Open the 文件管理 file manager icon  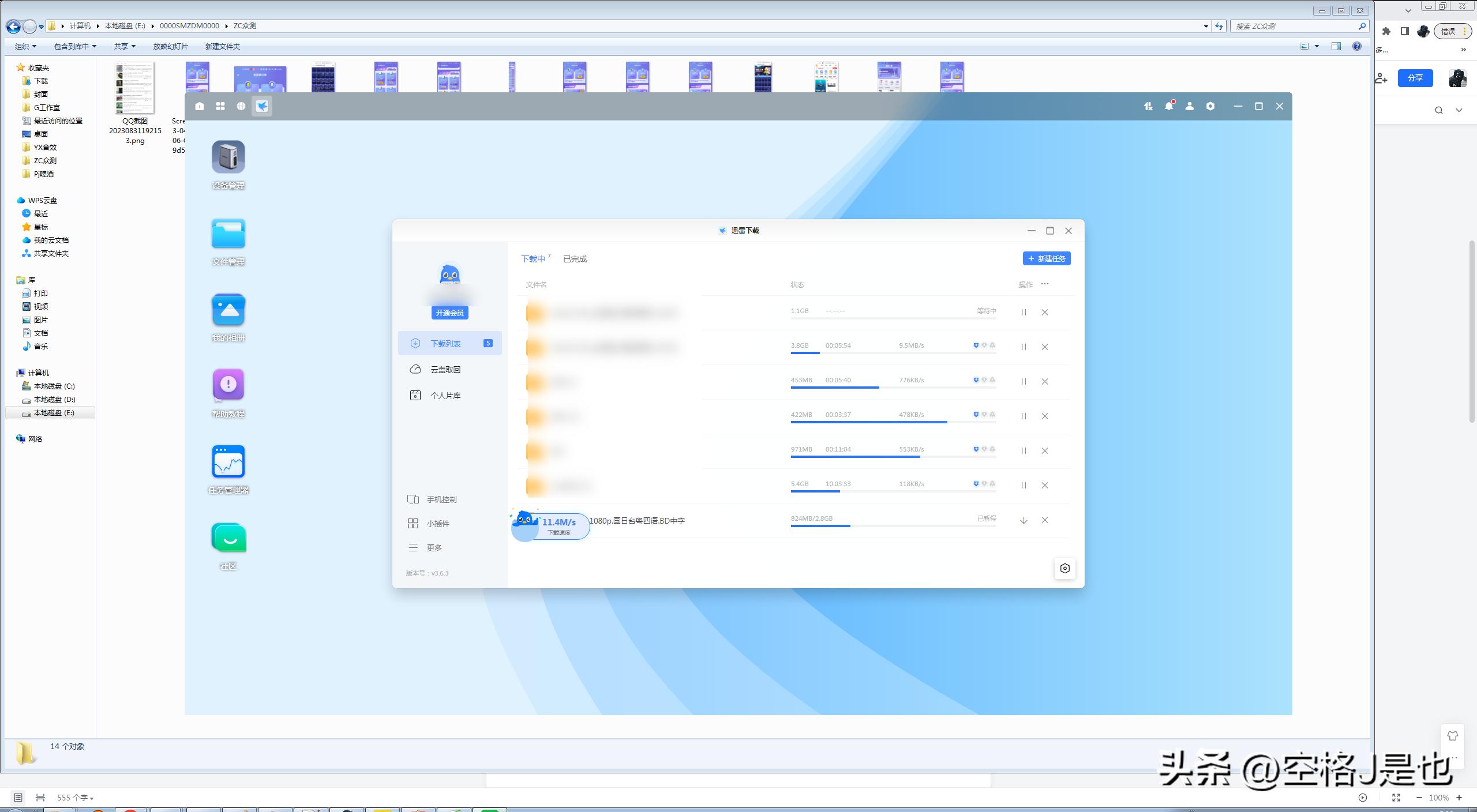(228, 234)
